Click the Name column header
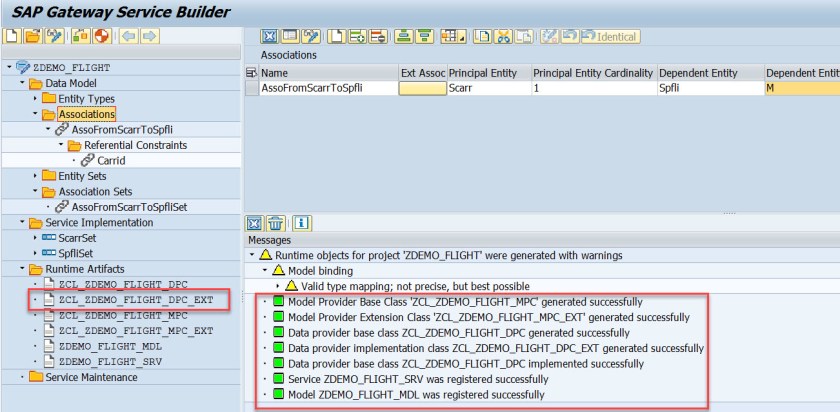This screenshot has width=840, height=412. (328, 73)
